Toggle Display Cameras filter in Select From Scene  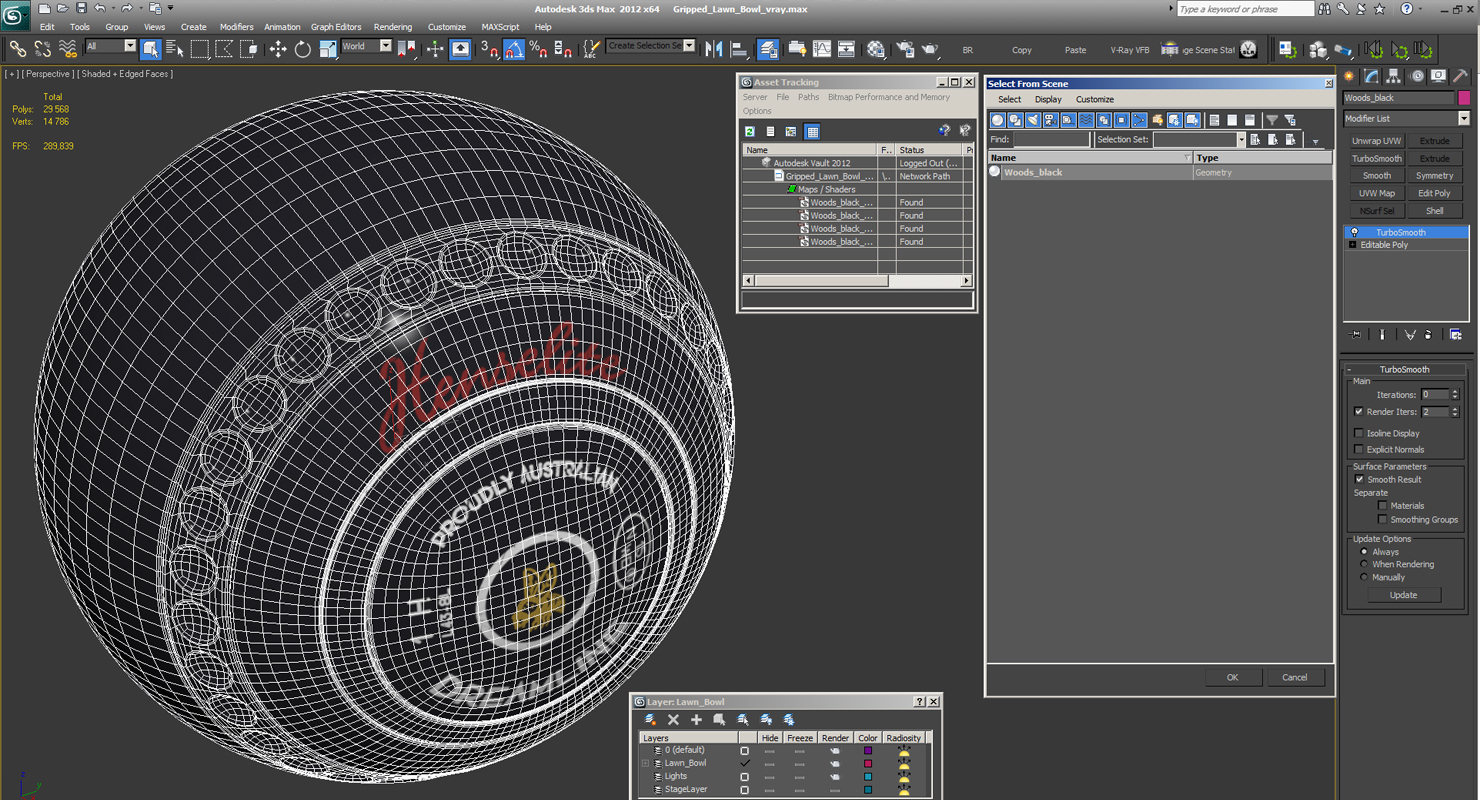tap(1050, 120)
